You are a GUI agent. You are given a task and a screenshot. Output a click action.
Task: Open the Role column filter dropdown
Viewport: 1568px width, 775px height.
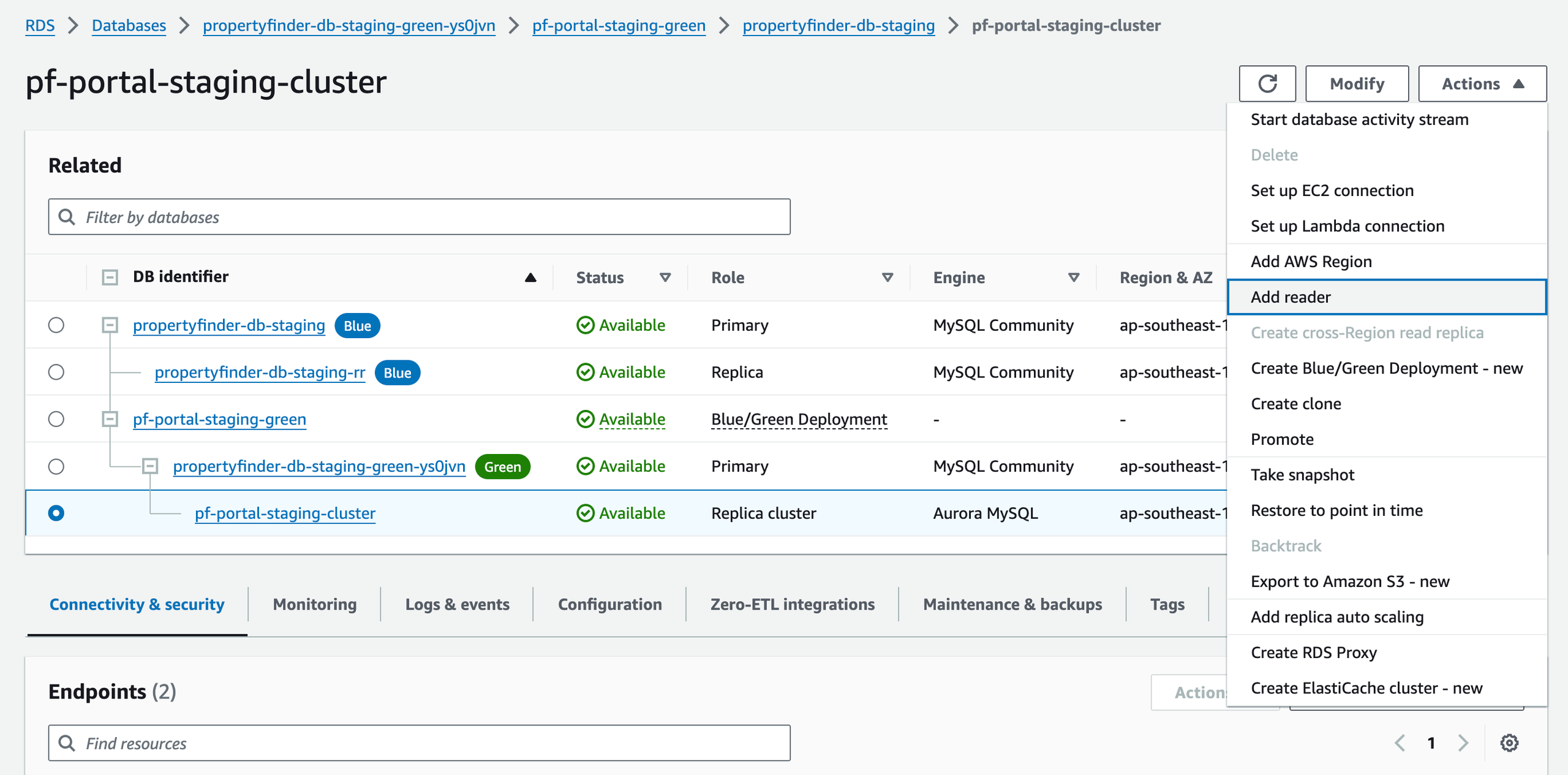[888, 278]
